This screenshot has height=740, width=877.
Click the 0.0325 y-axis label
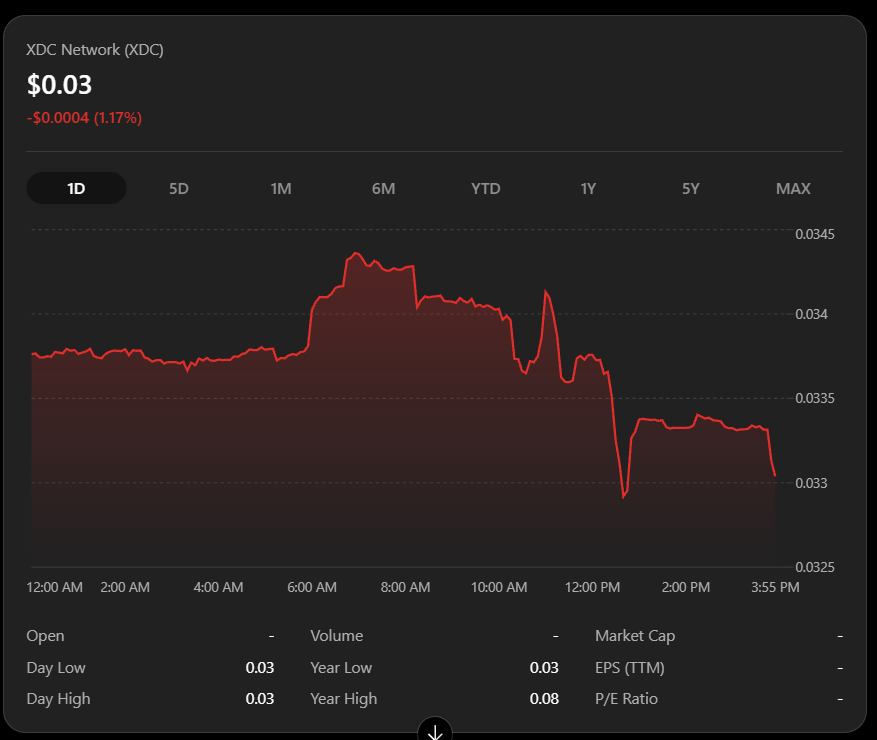coord(815,567)
